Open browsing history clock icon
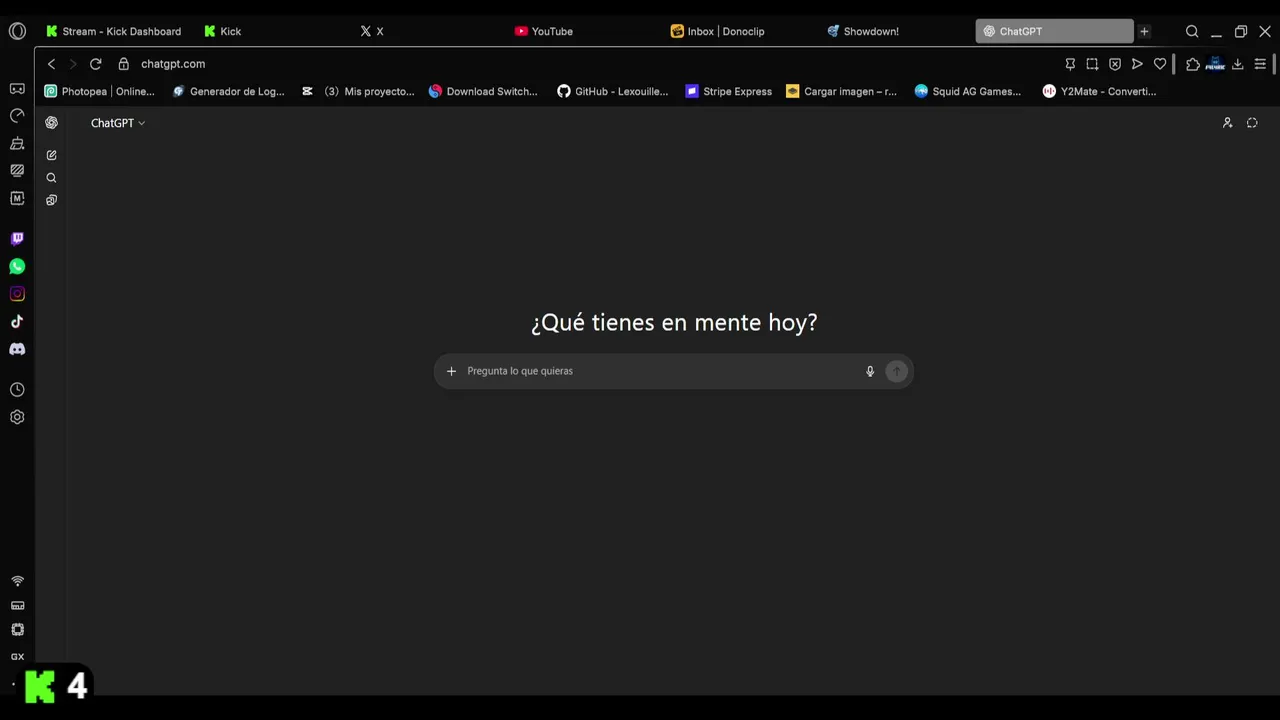1280x720 pixels. click(x=17, y=389)
